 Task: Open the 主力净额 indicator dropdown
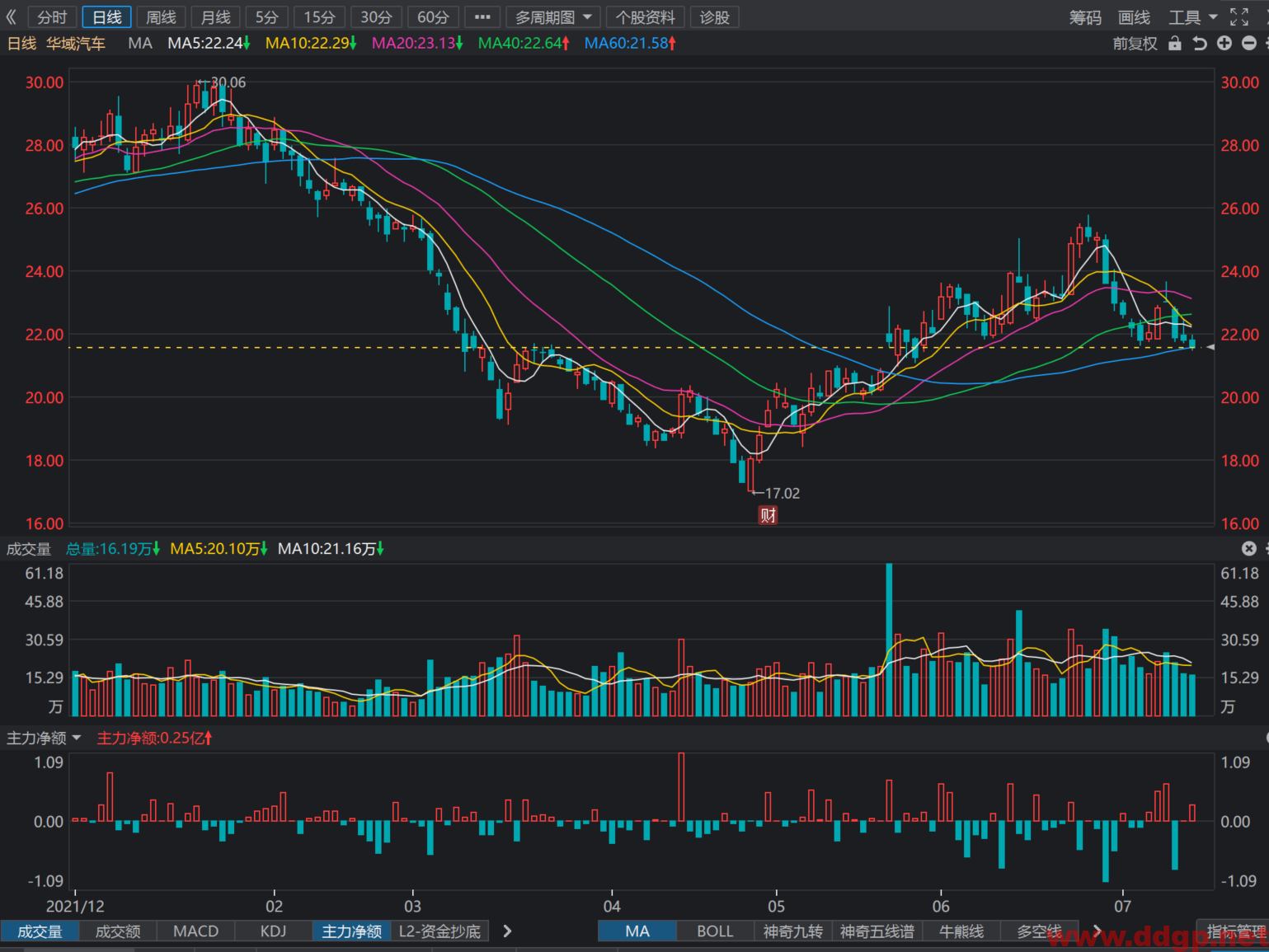point(44,738)
